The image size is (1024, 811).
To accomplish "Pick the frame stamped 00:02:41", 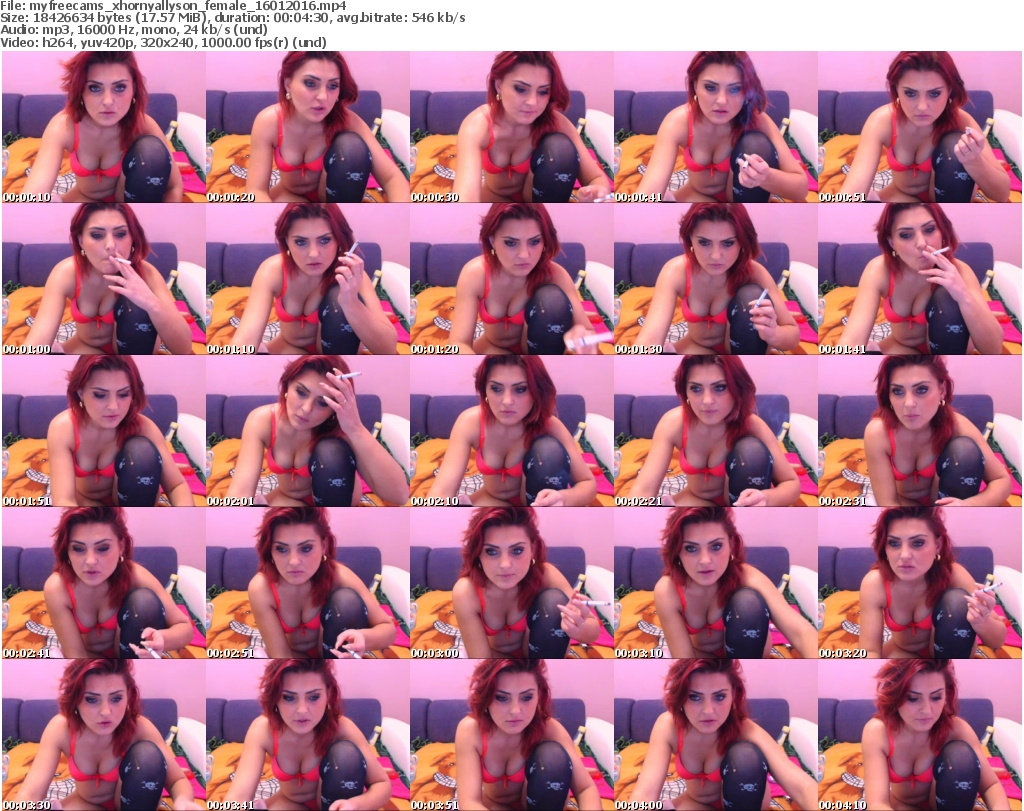I will coord(104,583).
